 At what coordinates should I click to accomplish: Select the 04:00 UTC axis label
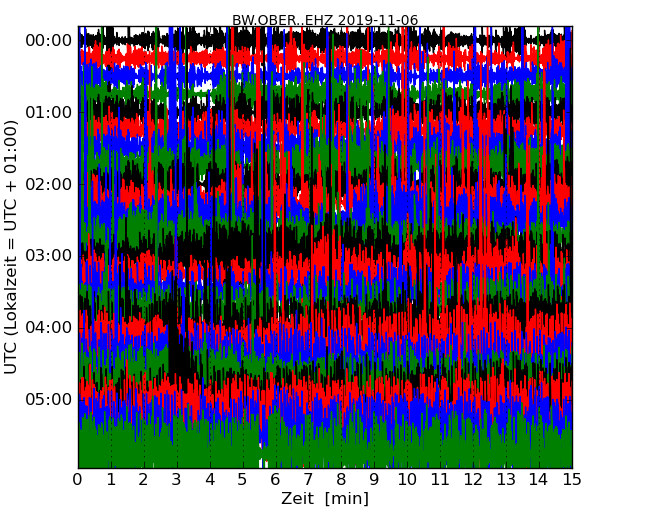(49, 328)
